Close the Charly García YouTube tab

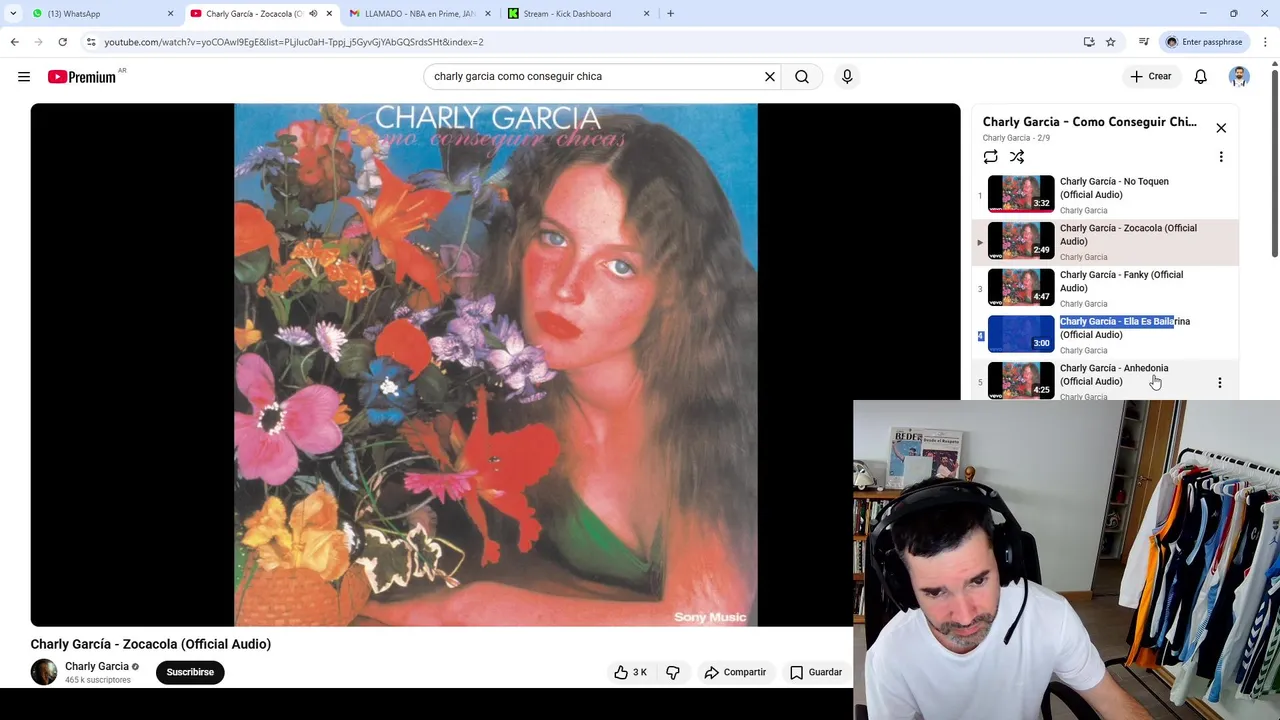pos(329,14)
